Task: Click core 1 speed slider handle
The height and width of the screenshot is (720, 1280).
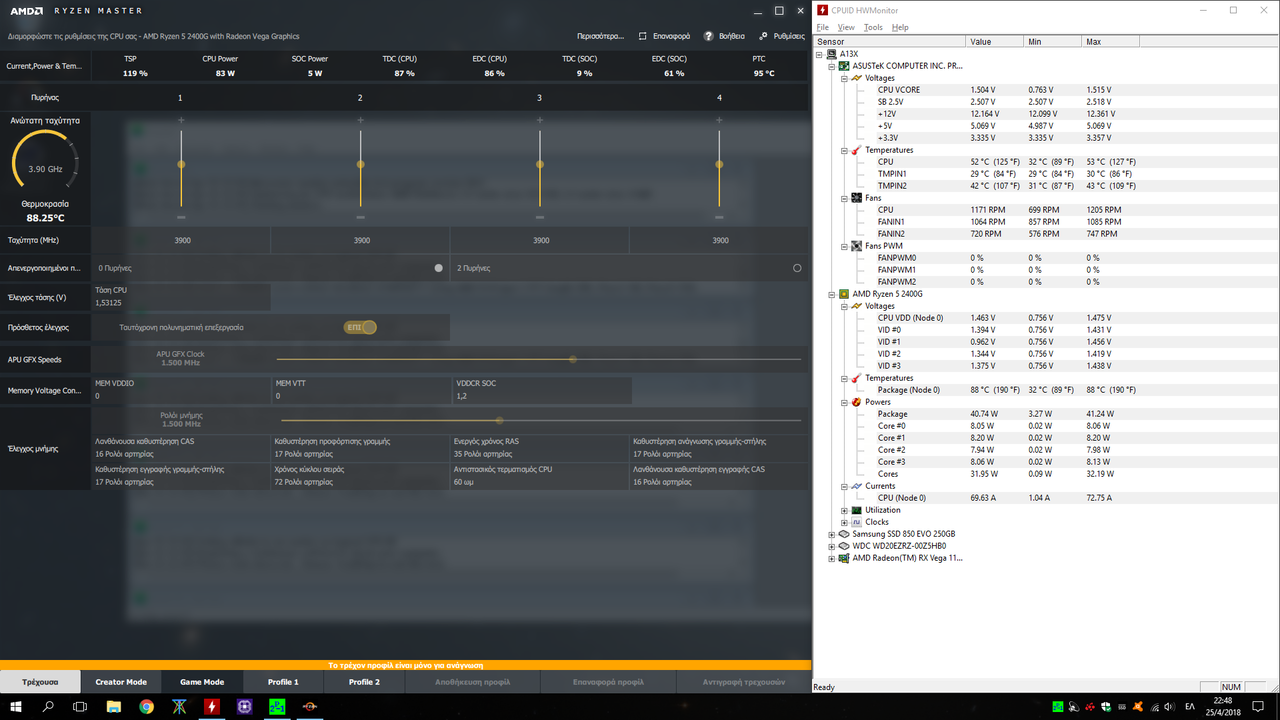Action: pyautogui.click(x=181, y=164)
